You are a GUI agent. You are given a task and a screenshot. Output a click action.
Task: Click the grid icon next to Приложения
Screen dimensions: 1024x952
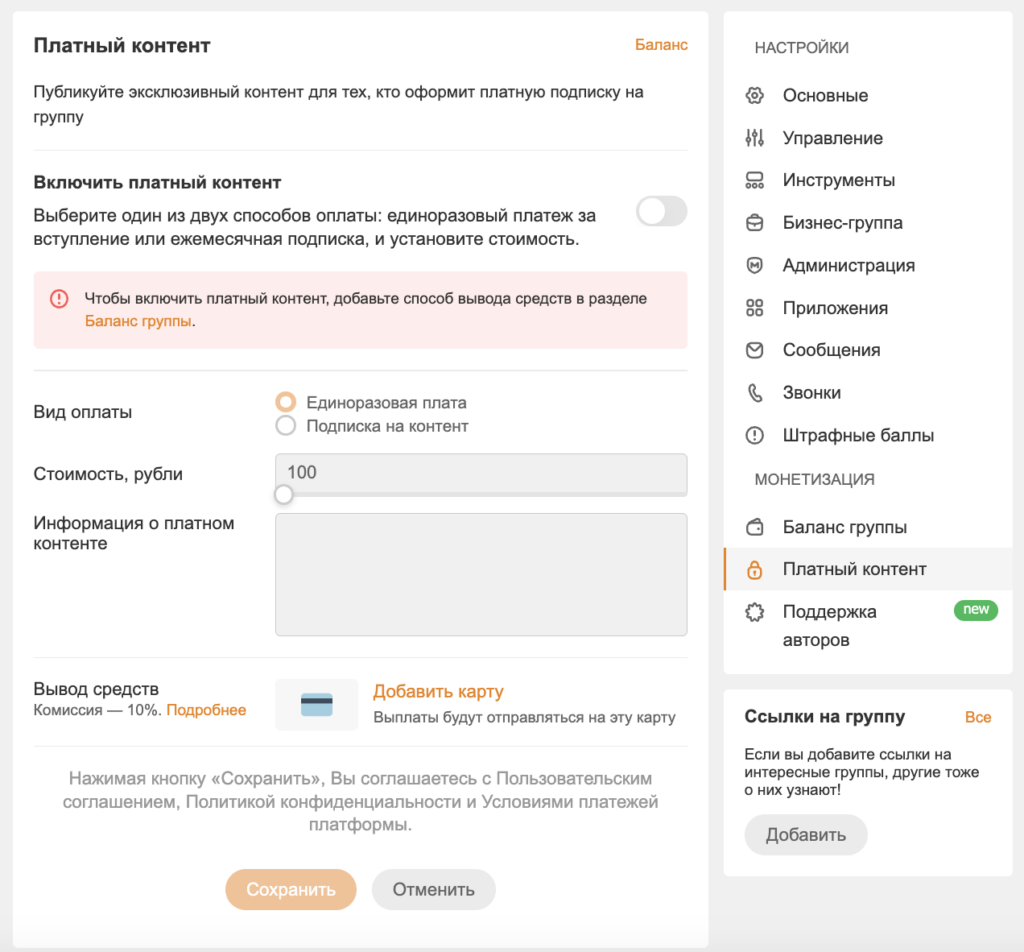755,308
